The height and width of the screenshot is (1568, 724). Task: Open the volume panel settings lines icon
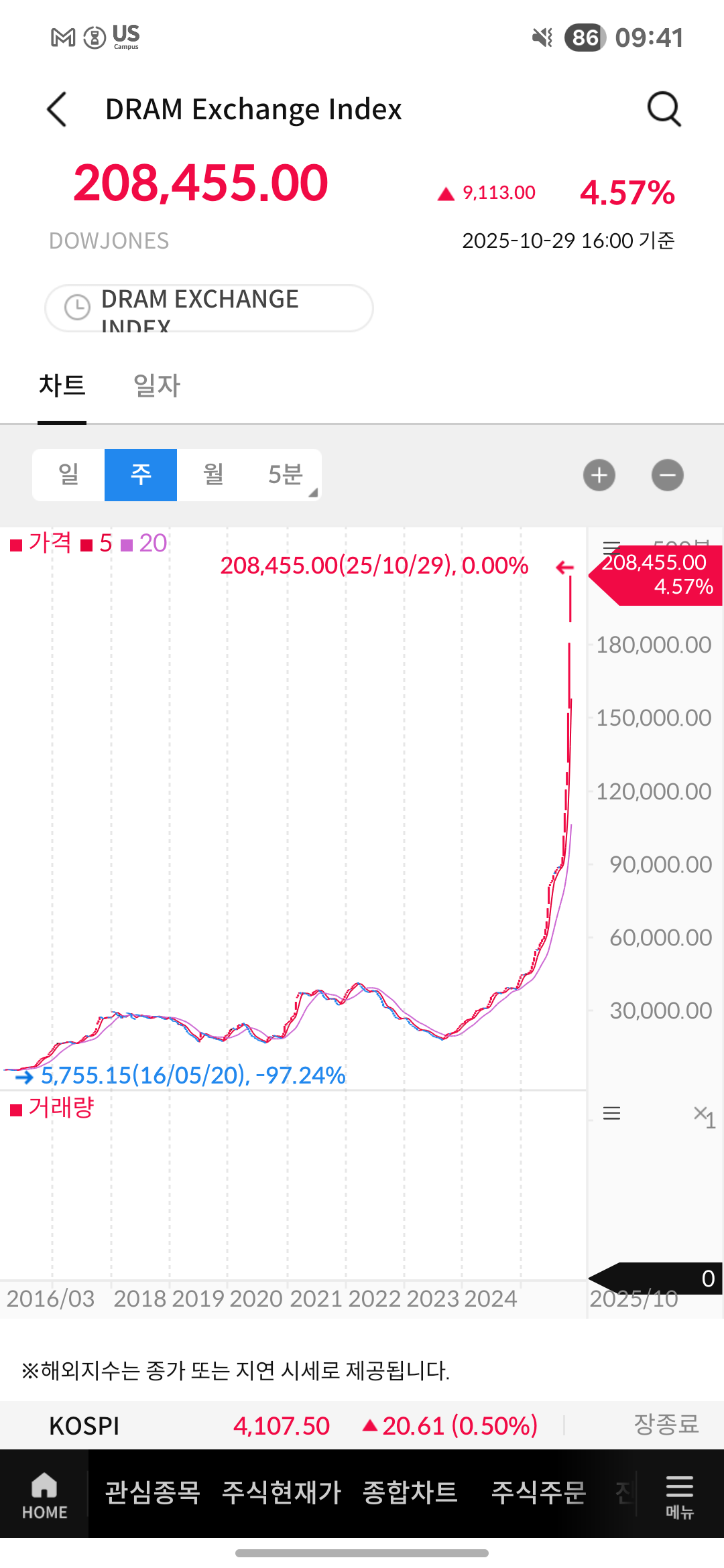[611, 1114]
